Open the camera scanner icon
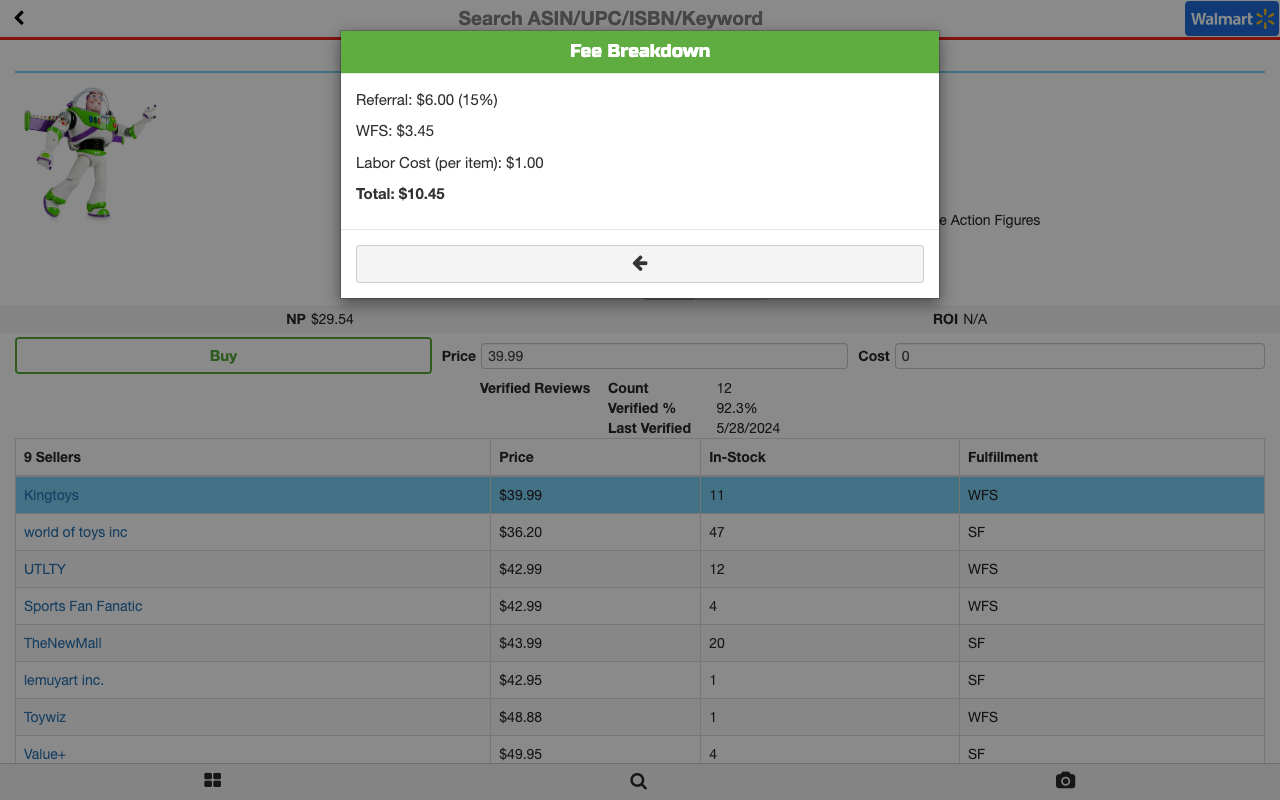Image resolution: width=1280 pixels, height=800 pixels. (1065, 781)
